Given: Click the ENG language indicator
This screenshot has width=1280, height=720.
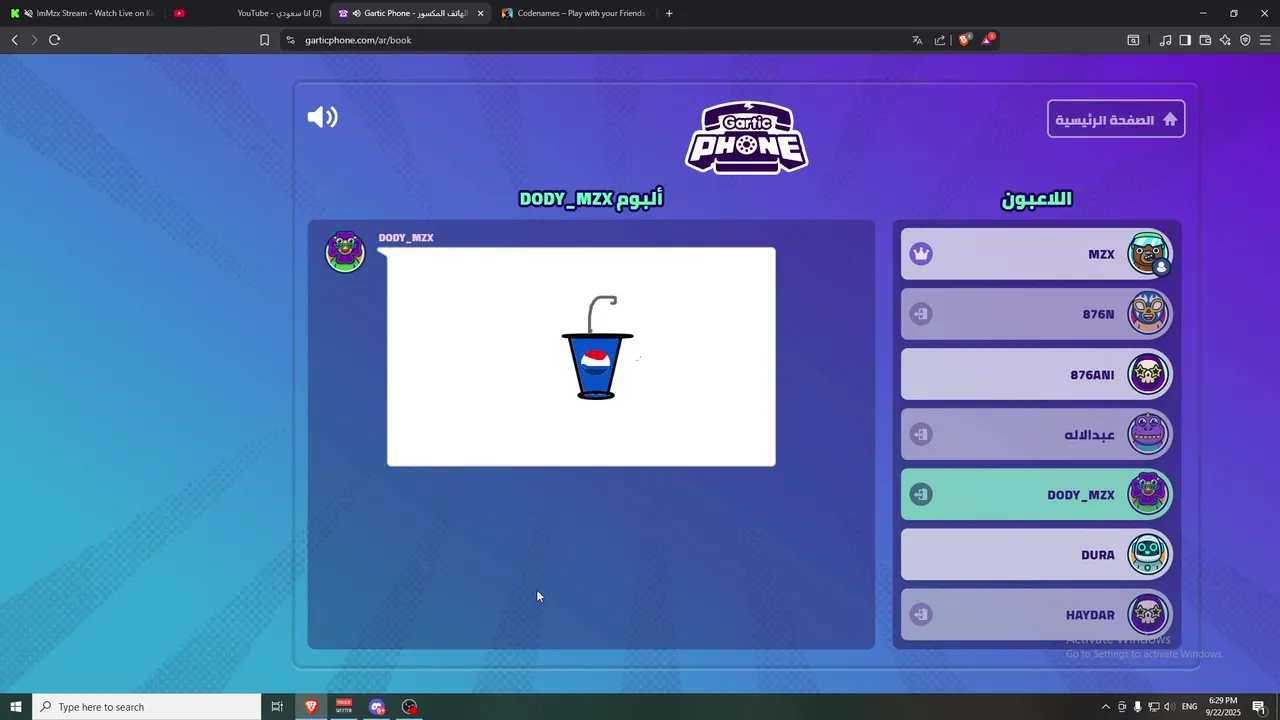Looking at the screenshot, I should [x=1188, y=707].
